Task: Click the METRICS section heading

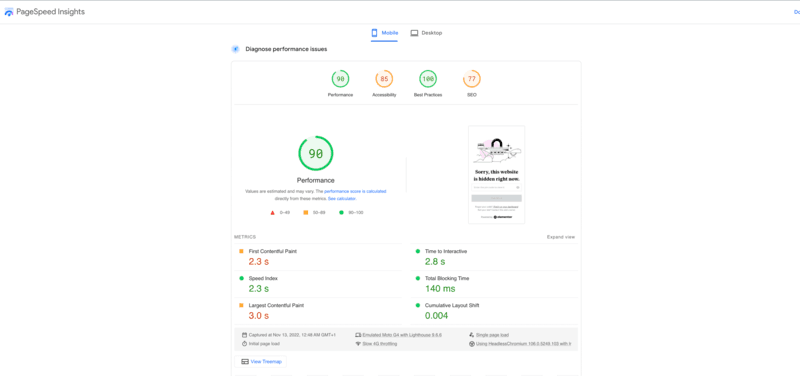Action: pyautogui.click(x=245, y=237)
